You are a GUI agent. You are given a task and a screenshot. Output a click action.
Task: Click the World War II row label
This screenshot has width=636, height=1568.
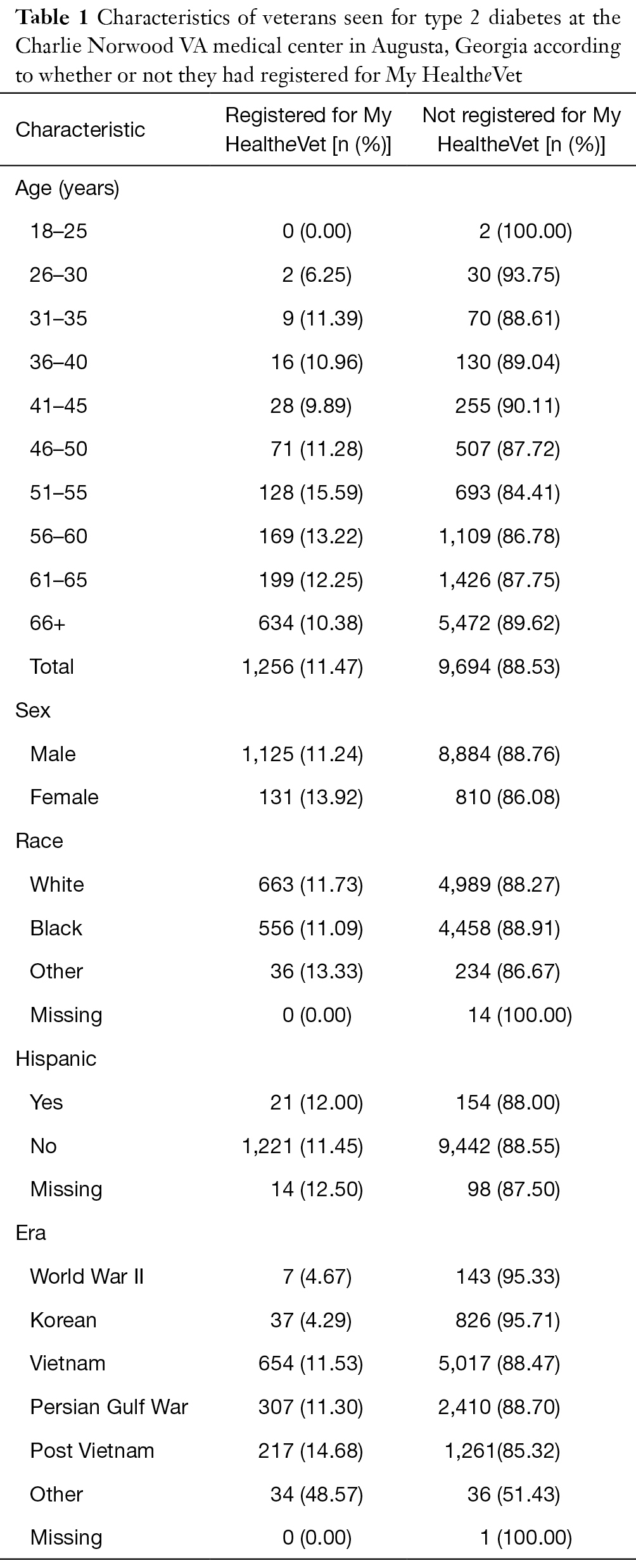click(87, 1276)
